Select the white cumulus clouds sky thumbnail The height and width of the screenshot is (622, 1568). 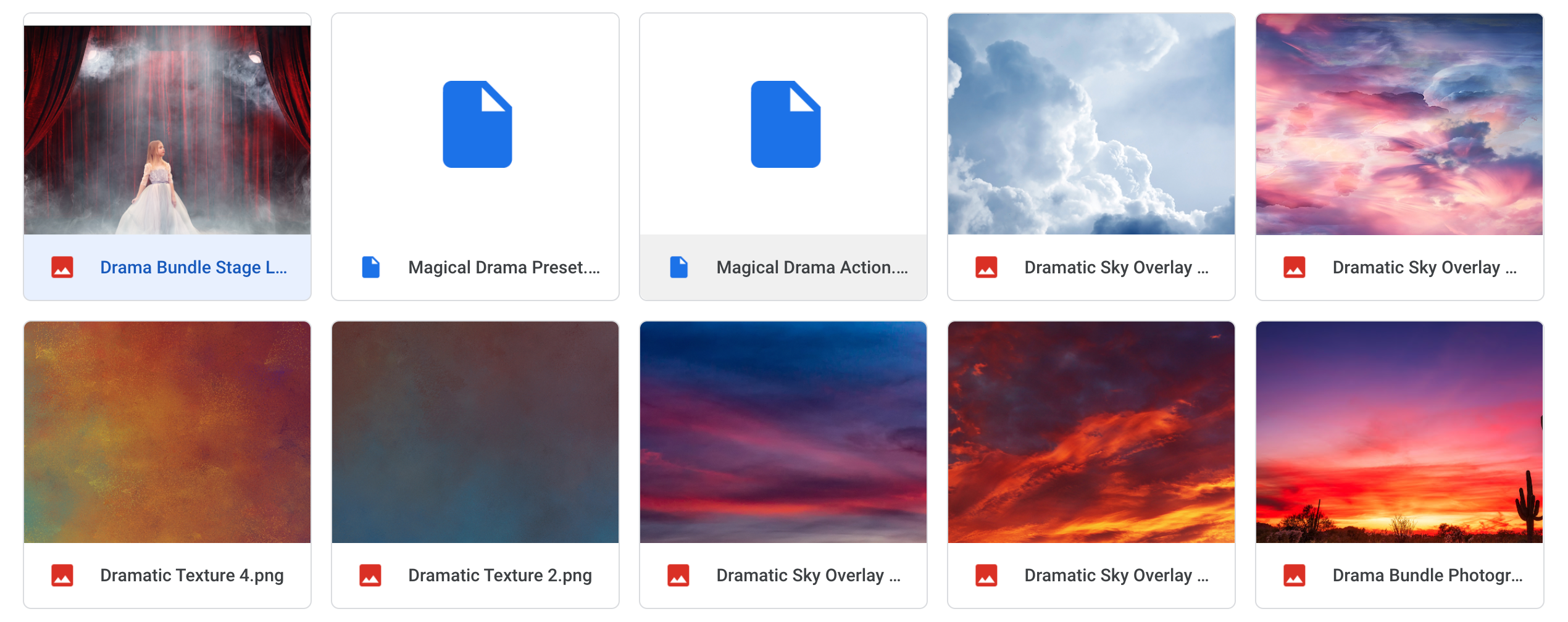[x=1091, y=124]
